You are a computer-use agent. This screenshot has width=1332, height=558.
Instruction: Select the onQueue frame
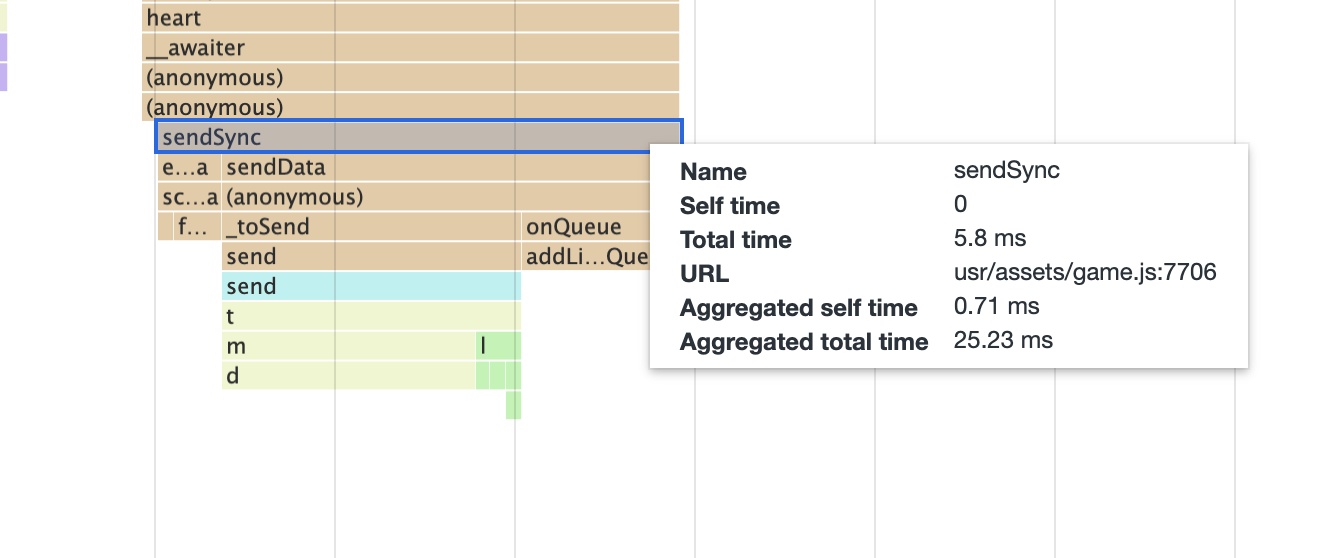[586, 227]
